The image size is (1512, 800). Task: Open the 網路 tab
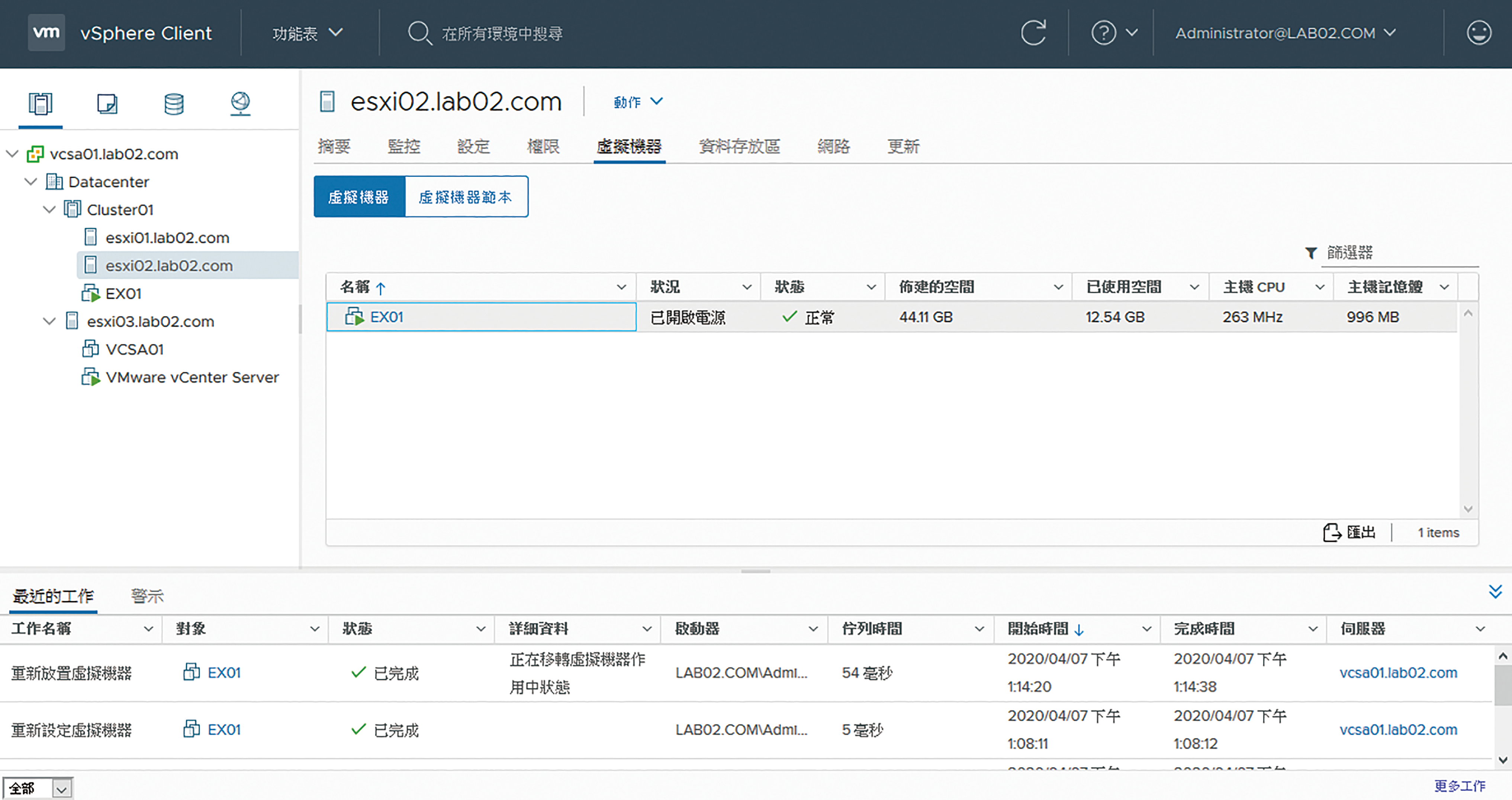(834, 146)
